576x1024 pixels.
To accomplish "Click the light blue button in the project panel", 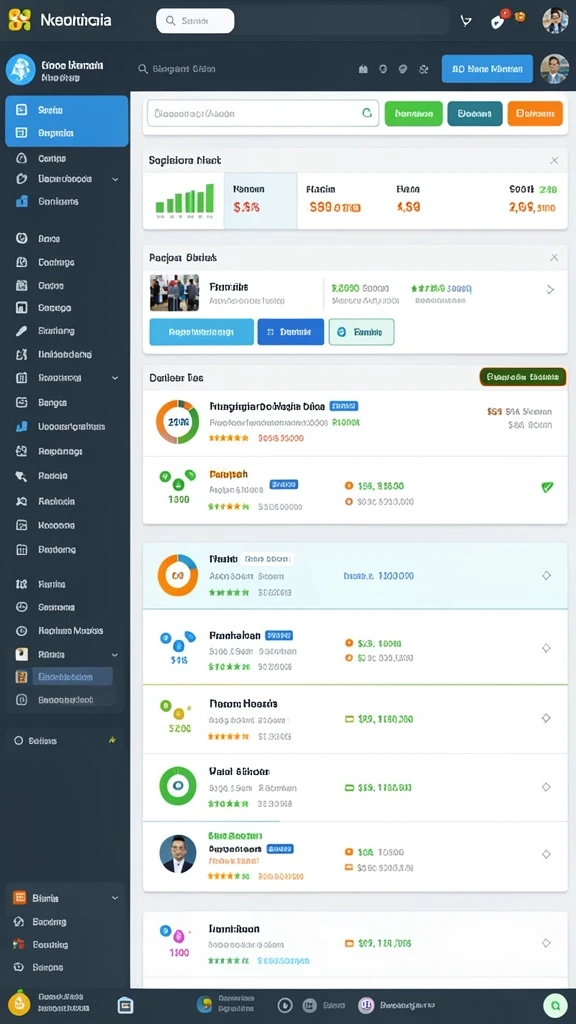I will [x=201, y=332].
